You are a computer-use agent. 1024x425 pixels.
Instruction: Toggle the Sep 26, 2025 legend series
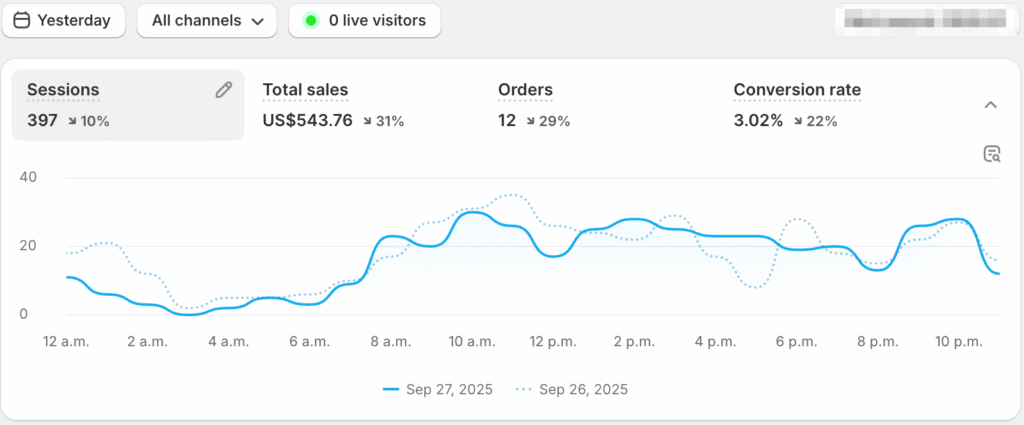click(571, 389)
